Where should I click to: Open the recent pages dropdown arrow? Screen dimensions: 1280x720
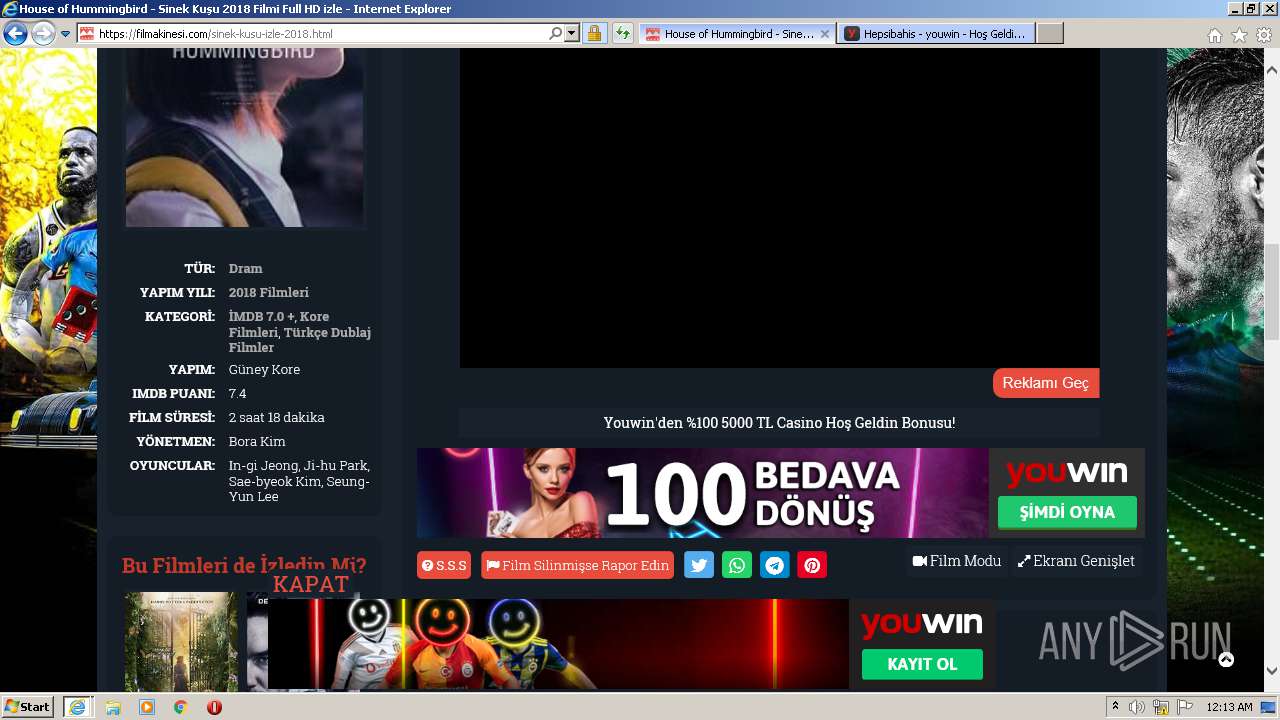click(x=65, y=34)
